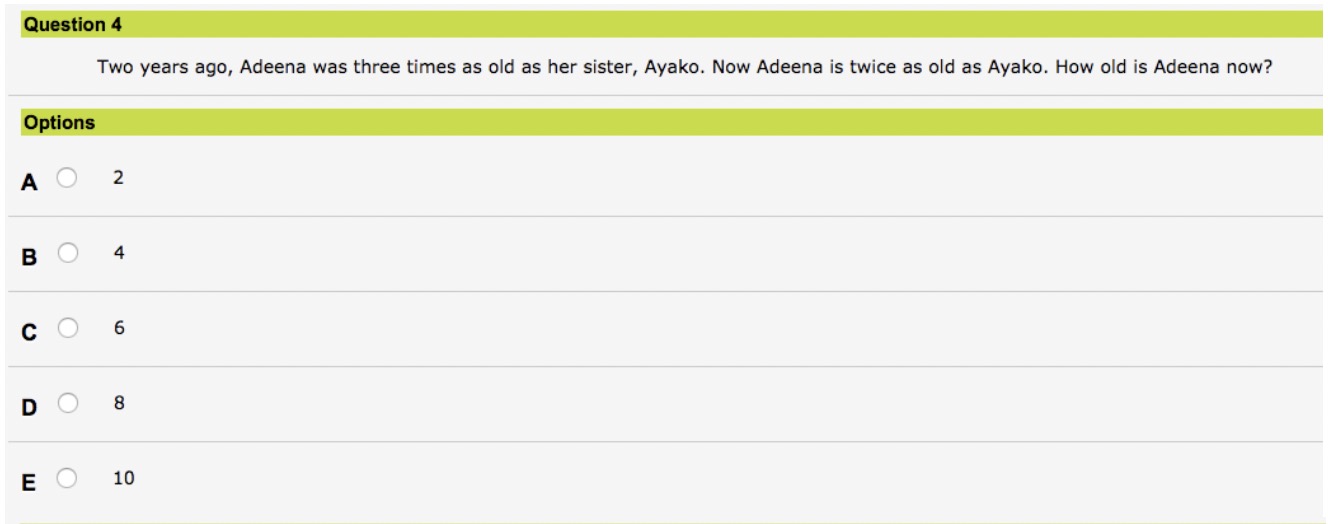Click the bold letter A label
Image resolution: width=1328 pixels, height=524 pixels.
tap(30, 181)
